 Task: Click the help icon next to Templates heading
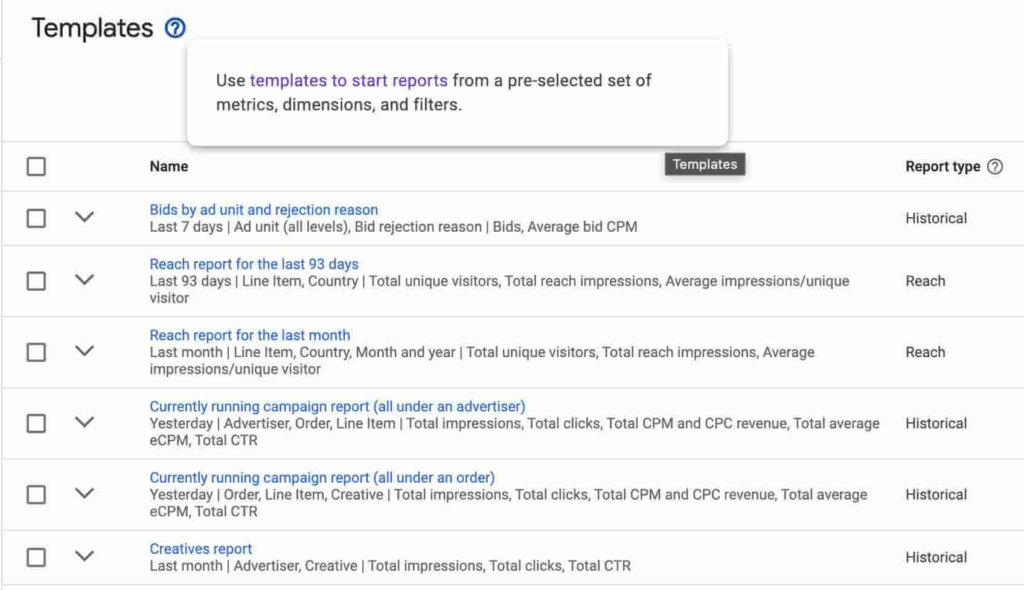click(175, 28)
